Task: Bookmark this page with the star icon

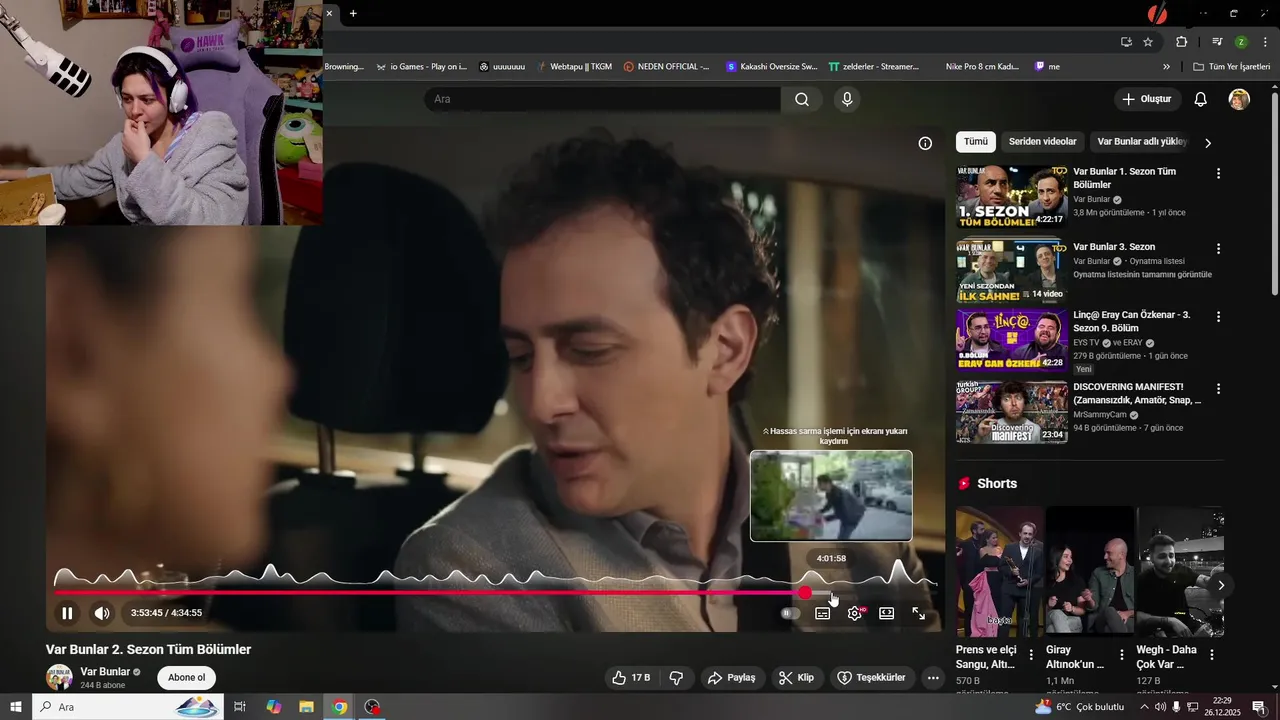Action: tap(1148, 42)
